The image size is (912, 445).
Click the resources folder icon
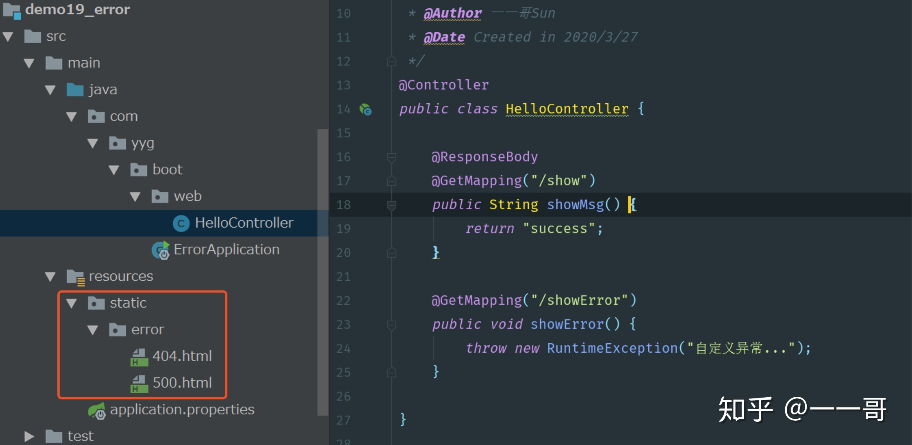click(x=76, y=276)
